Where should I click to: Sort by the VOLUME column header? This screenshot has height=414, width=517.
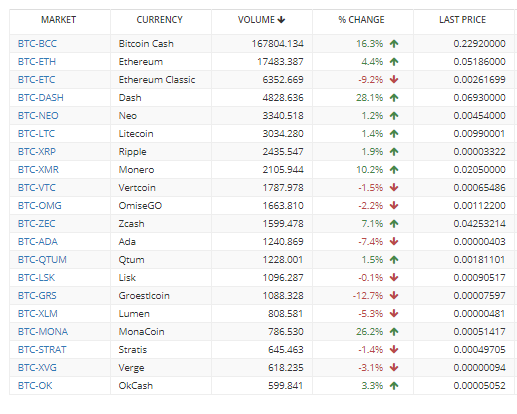pos(261,20)
